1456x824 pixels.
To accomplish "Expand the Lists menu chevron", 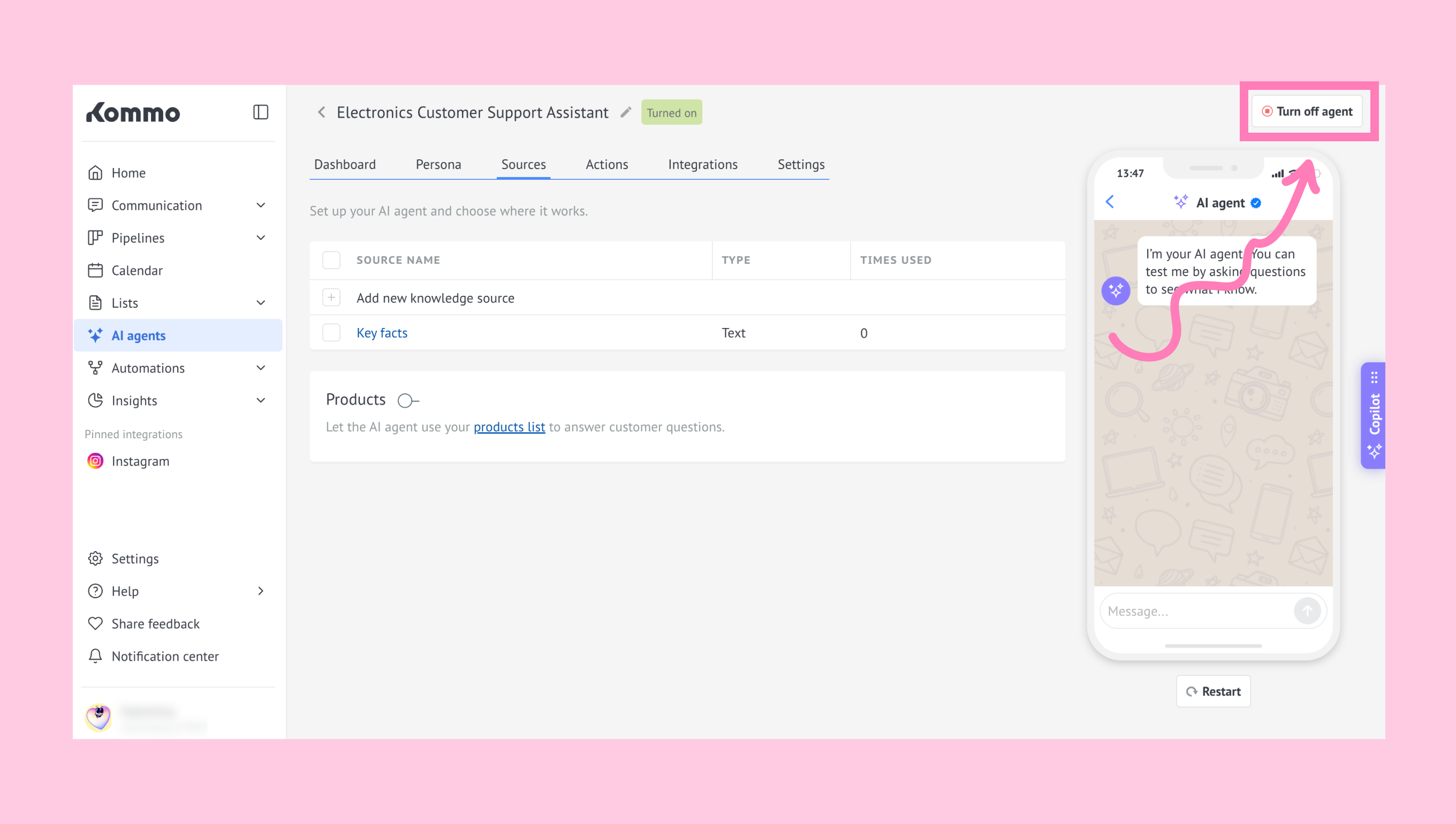I will coord(261,303).
